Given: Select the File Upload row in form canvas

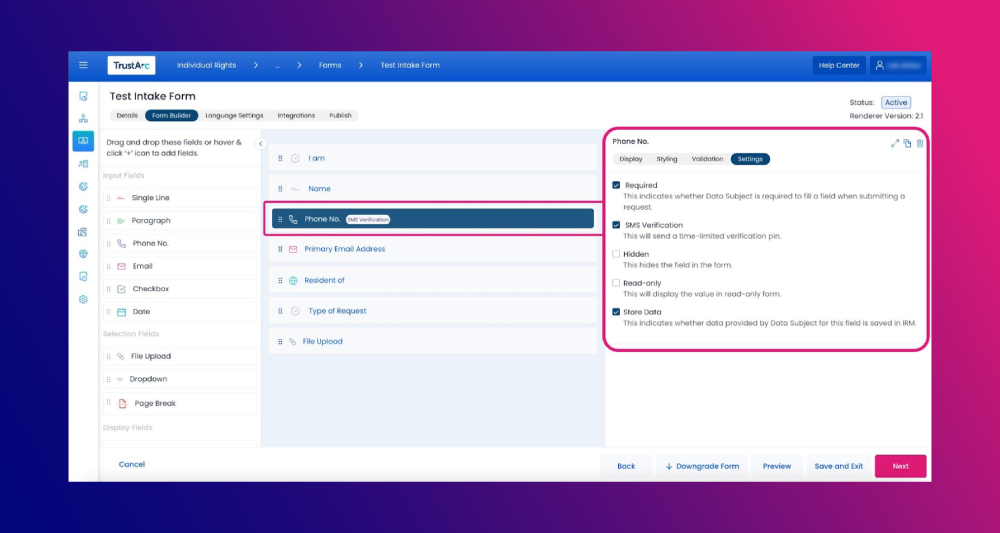Looking at the screenshot, I should pyautogui.click(x=433, y=342).
